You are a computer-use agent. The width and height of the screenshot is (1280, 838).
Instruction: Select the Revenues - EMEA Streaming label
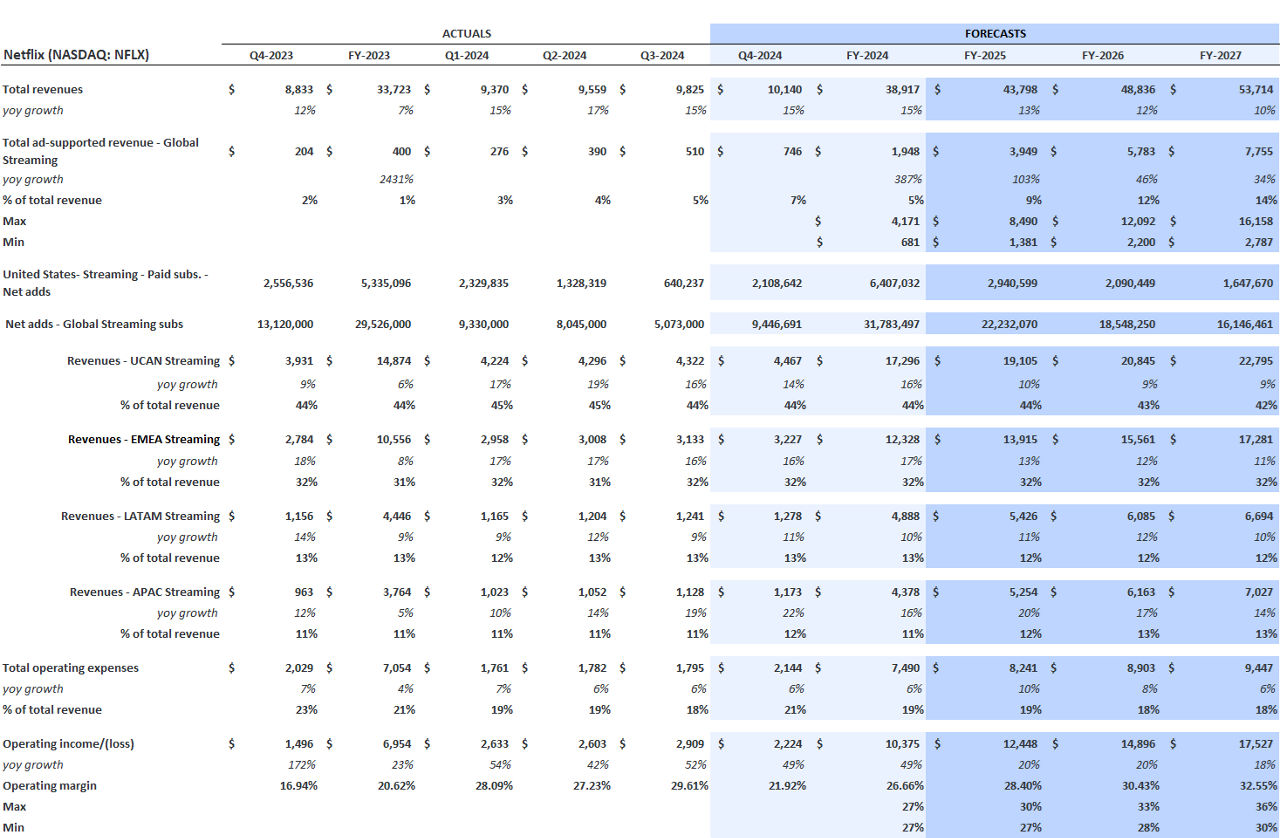(x=144, y=439)
